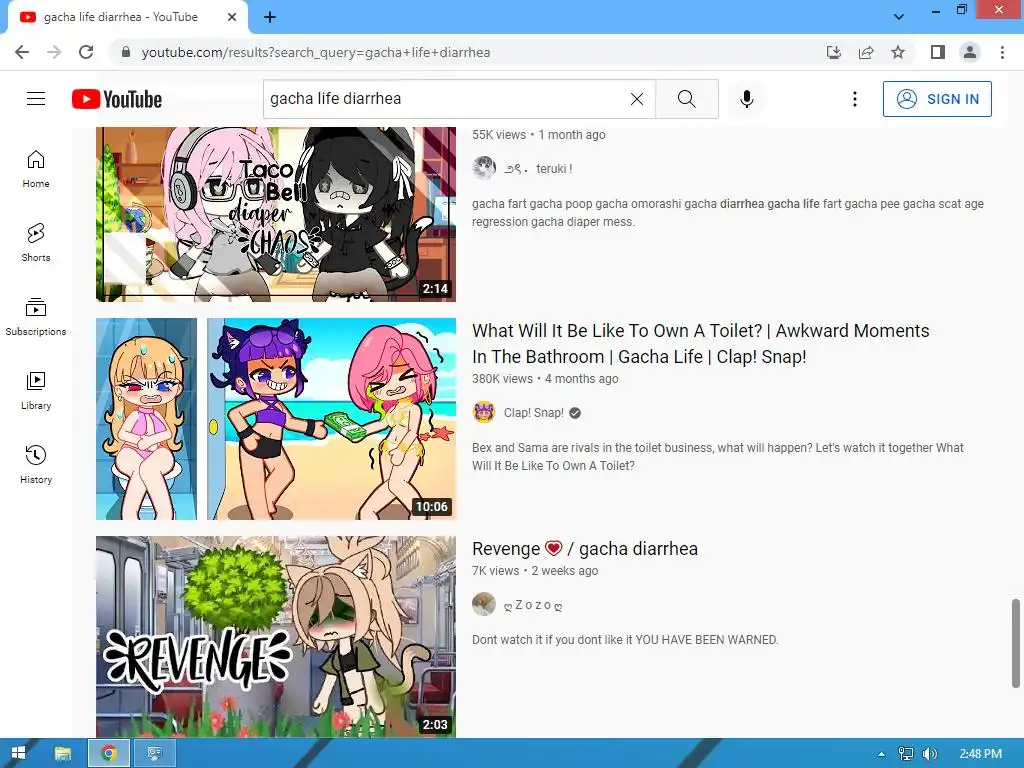Click the browser address bar URL
This screenshot has width=1024, height=768.
[x=315, y=52]
